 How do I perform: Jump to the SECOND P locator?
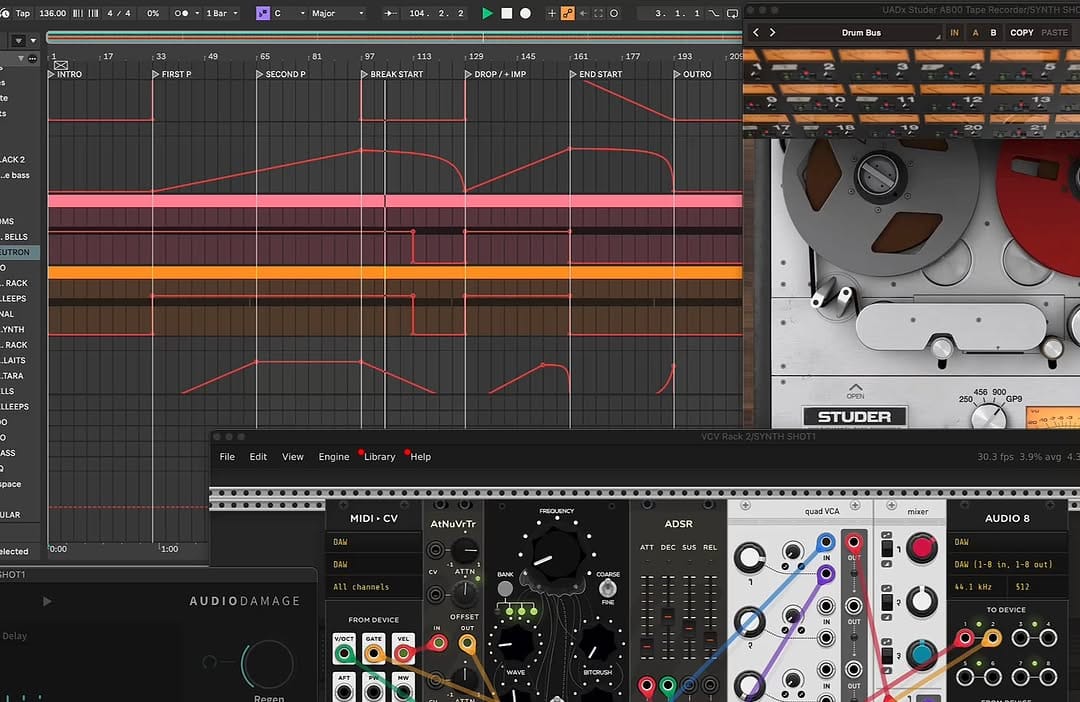(x=280, y=74)
